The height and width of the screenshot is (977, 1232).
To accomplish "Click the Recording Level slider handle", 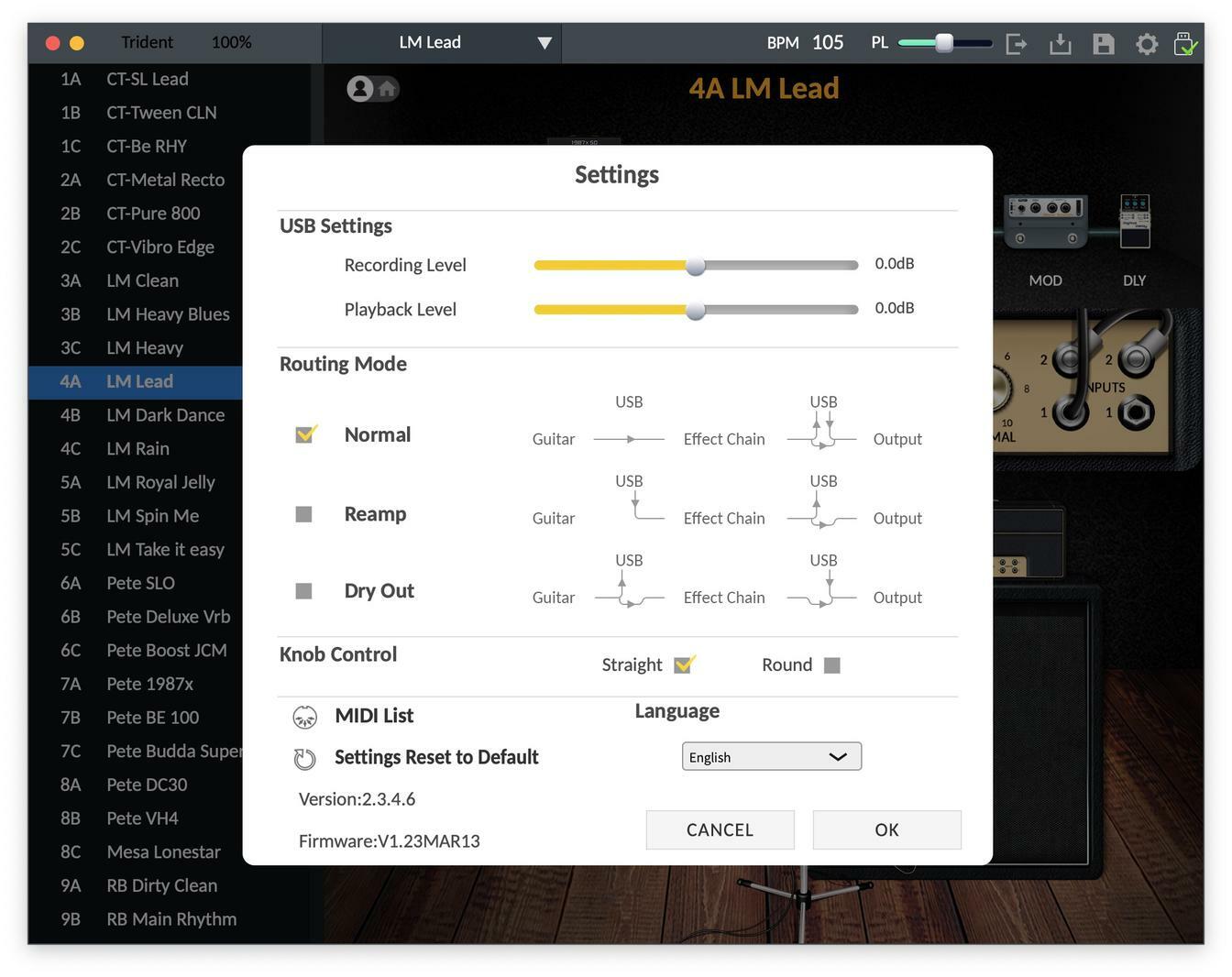I will [696, 266].
